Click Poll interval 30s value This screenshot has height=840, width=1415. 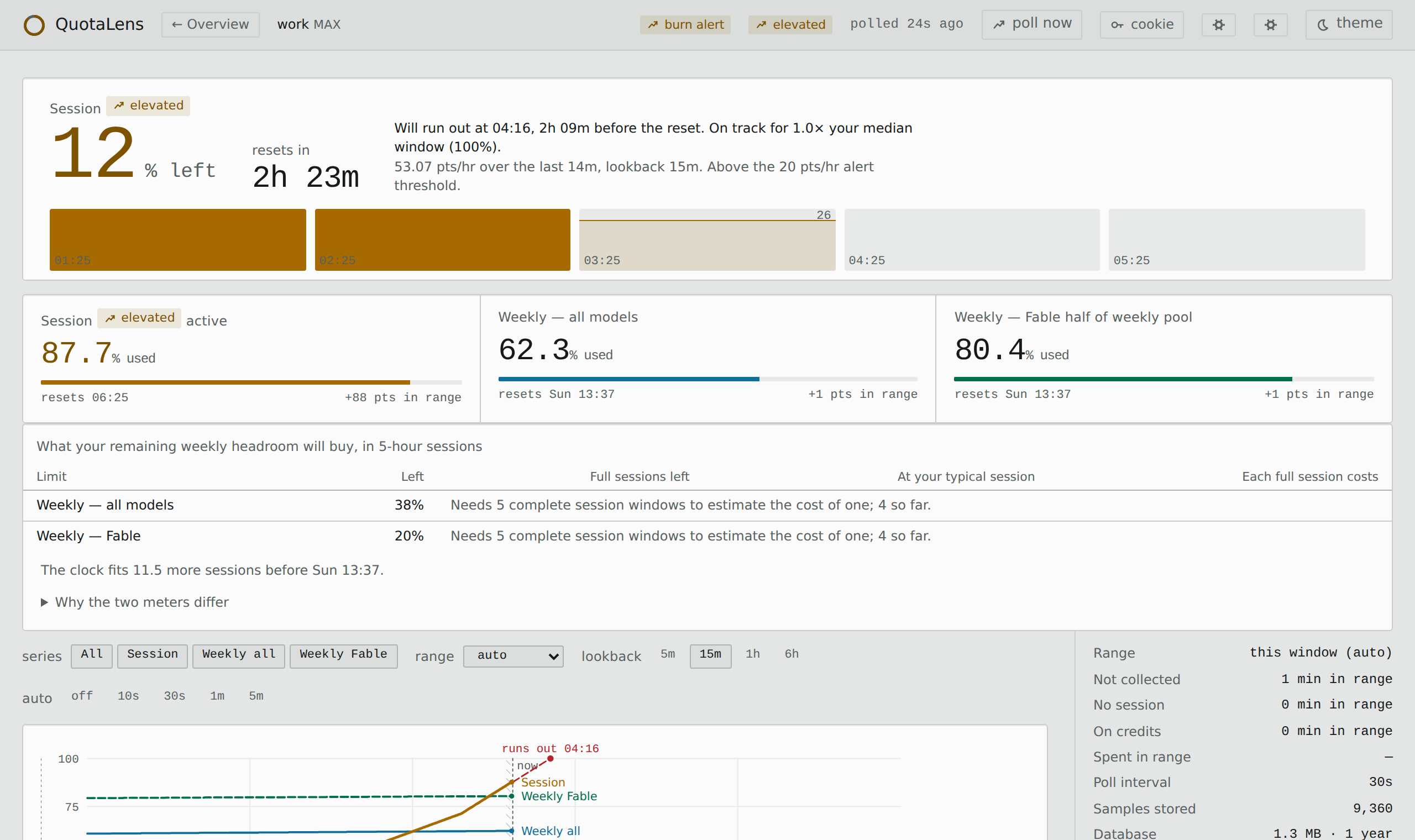1381,783
